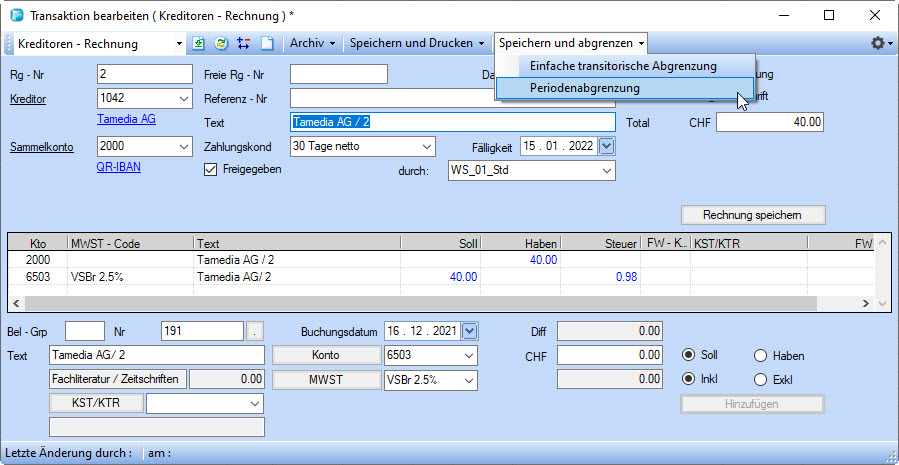Click the Rechnung speichern button
The height and width of the screenshot is (465, 899).
pyautogui.click(x=754, y=214)
